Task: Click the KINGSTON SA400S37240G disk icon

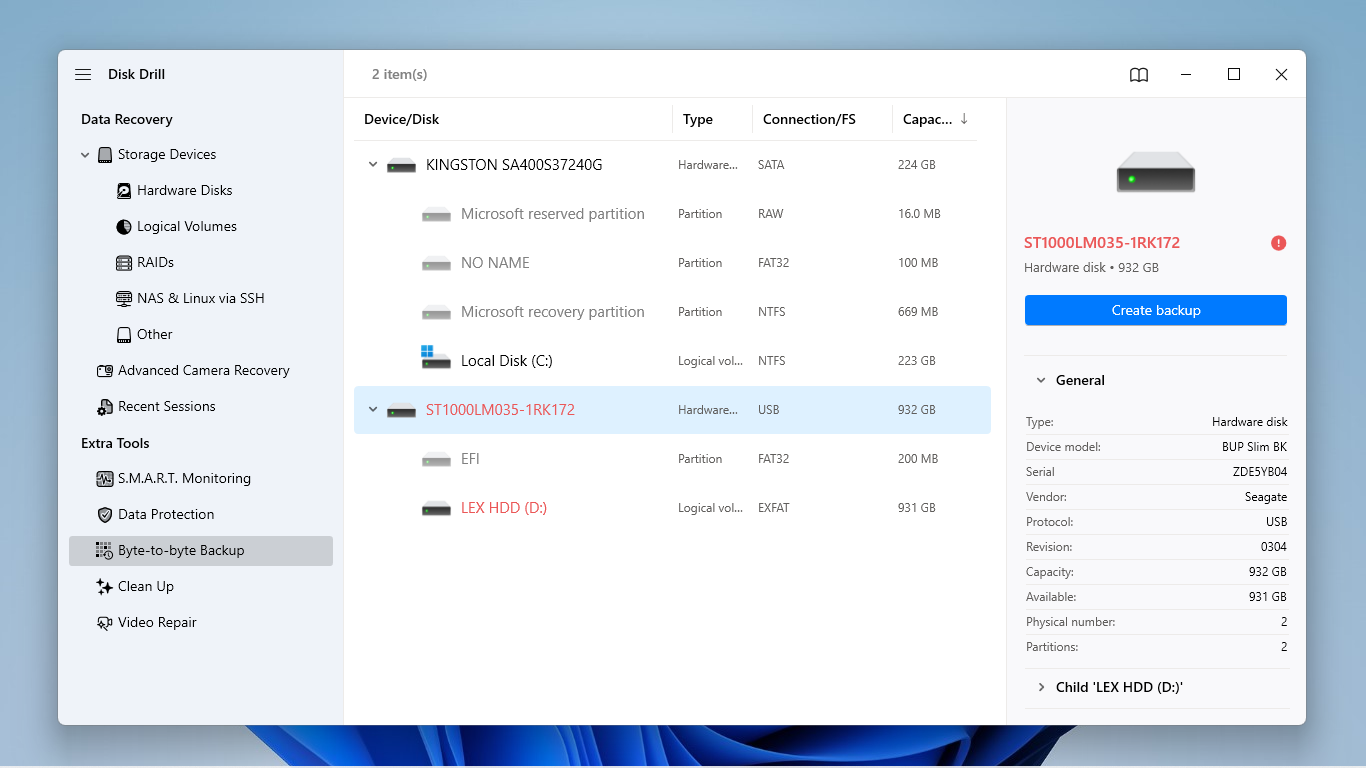Action: point(401,165)
